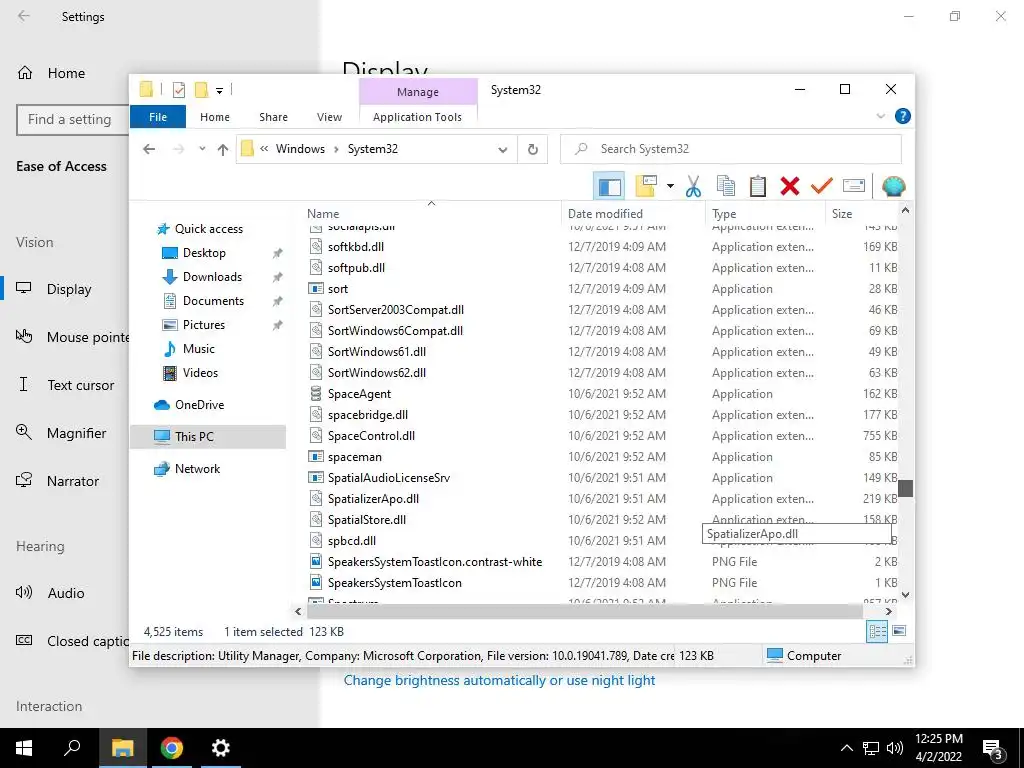The image size is (1024, 768).
Task: Open Chrome from the taskbar
Action: pyautogui.click(x=172, y=748)
